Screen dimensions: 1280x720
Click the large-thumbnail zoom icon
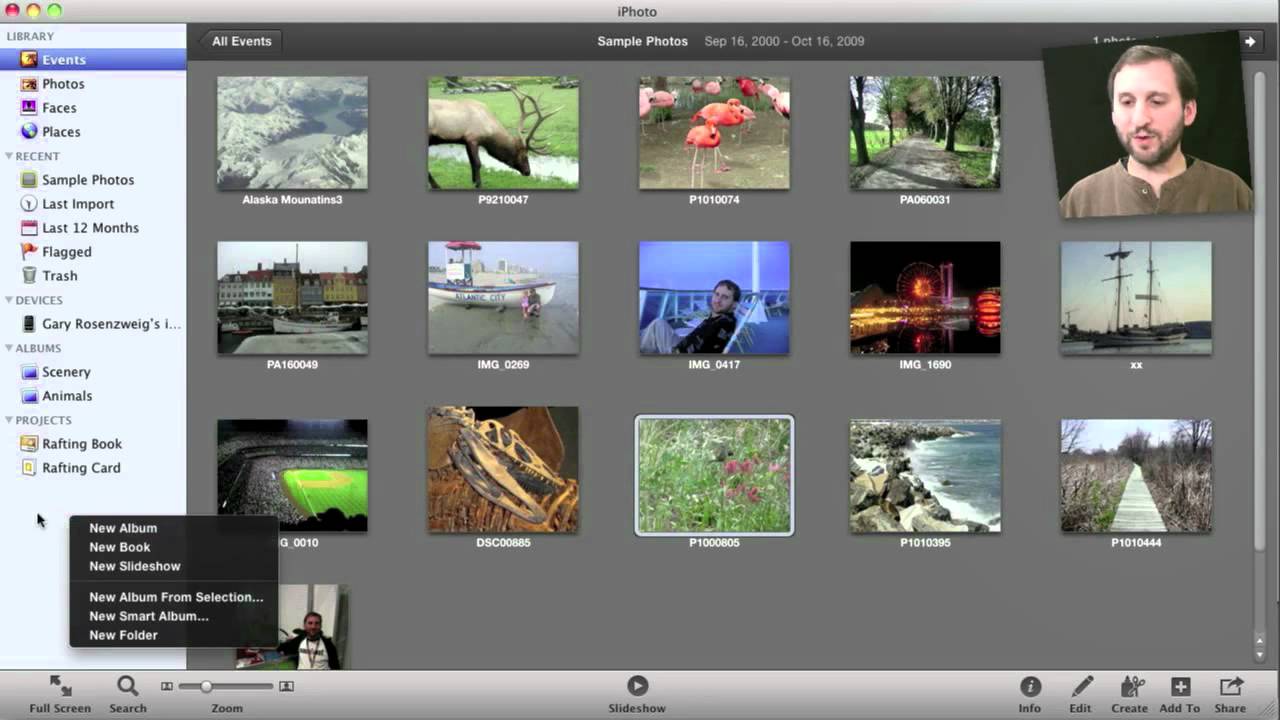pyautogui.click(x=286, y=686)
